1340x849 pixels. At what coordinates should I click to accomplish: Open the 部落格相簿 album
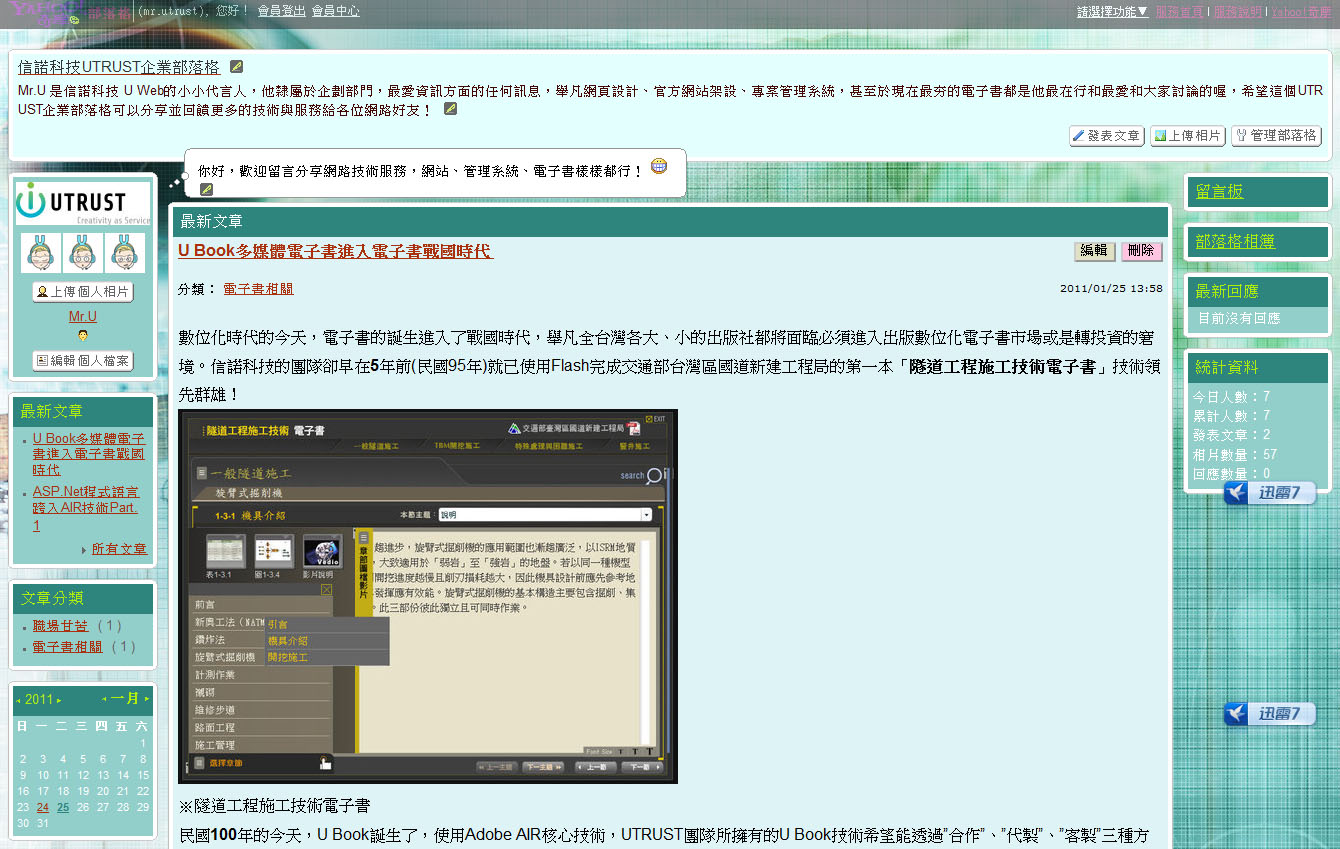tap(1235, 241)
